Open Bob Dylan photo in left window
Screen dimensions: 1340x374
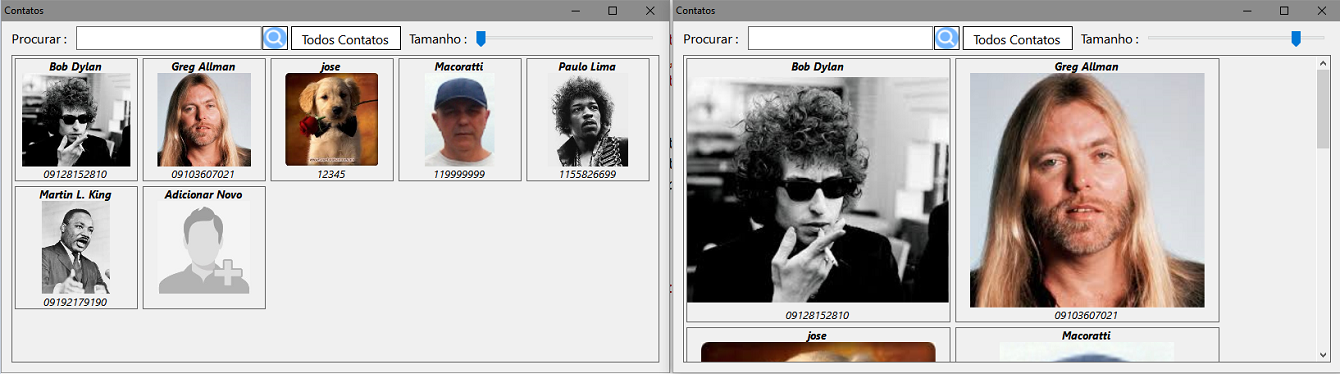(x=76, y=120)
